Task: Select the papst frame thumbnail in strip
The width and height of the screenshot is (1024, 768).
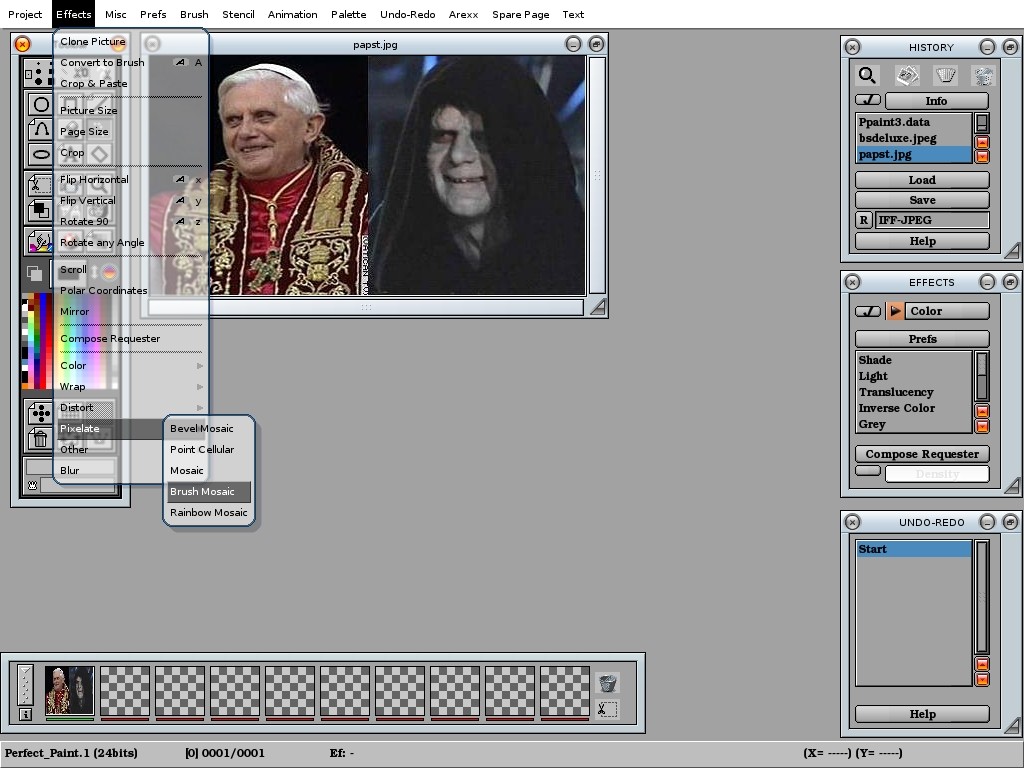Action: tap(70, 691)
